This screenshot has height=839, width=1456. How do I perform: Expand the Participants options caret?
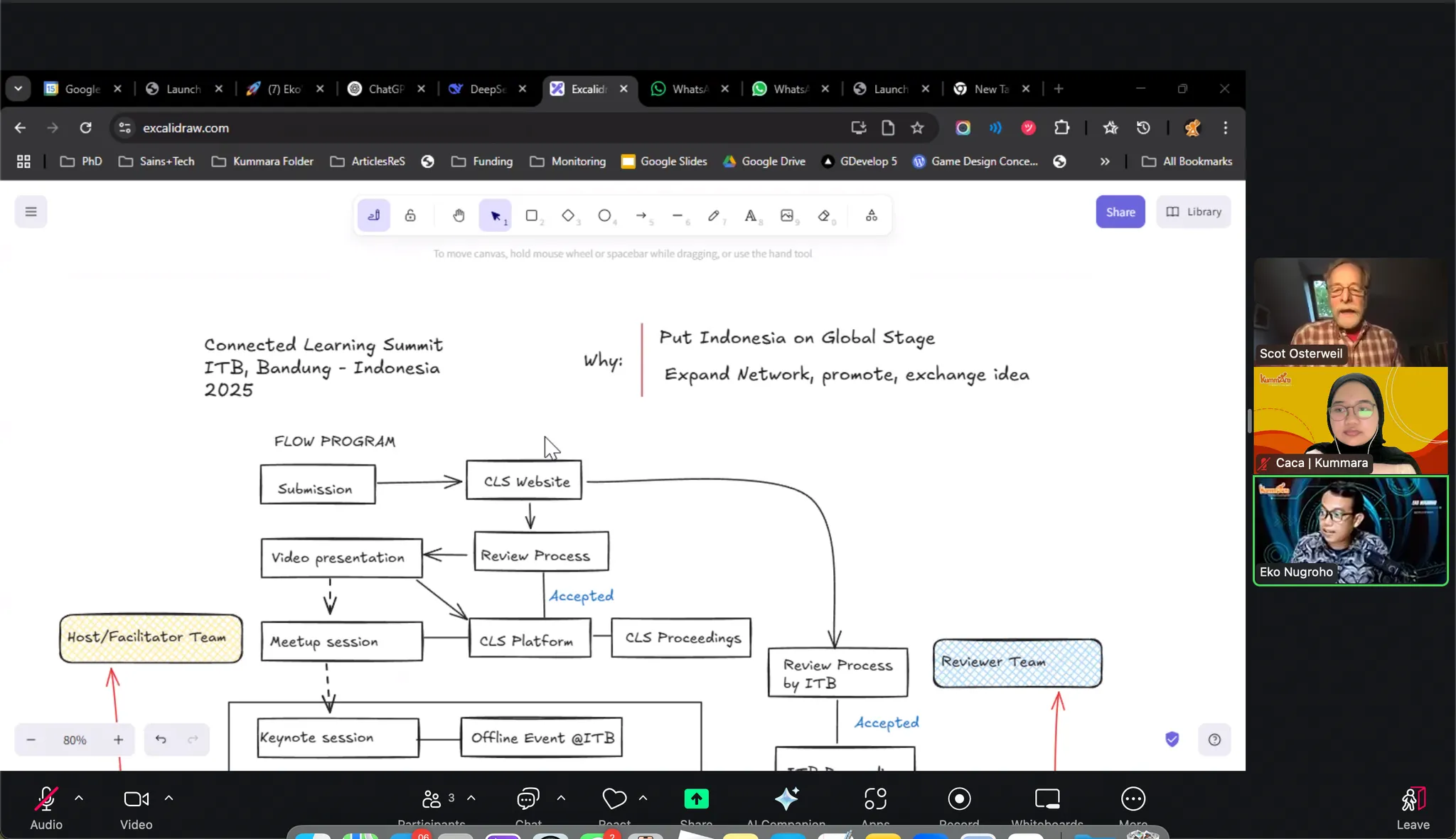tap(471, 798)
